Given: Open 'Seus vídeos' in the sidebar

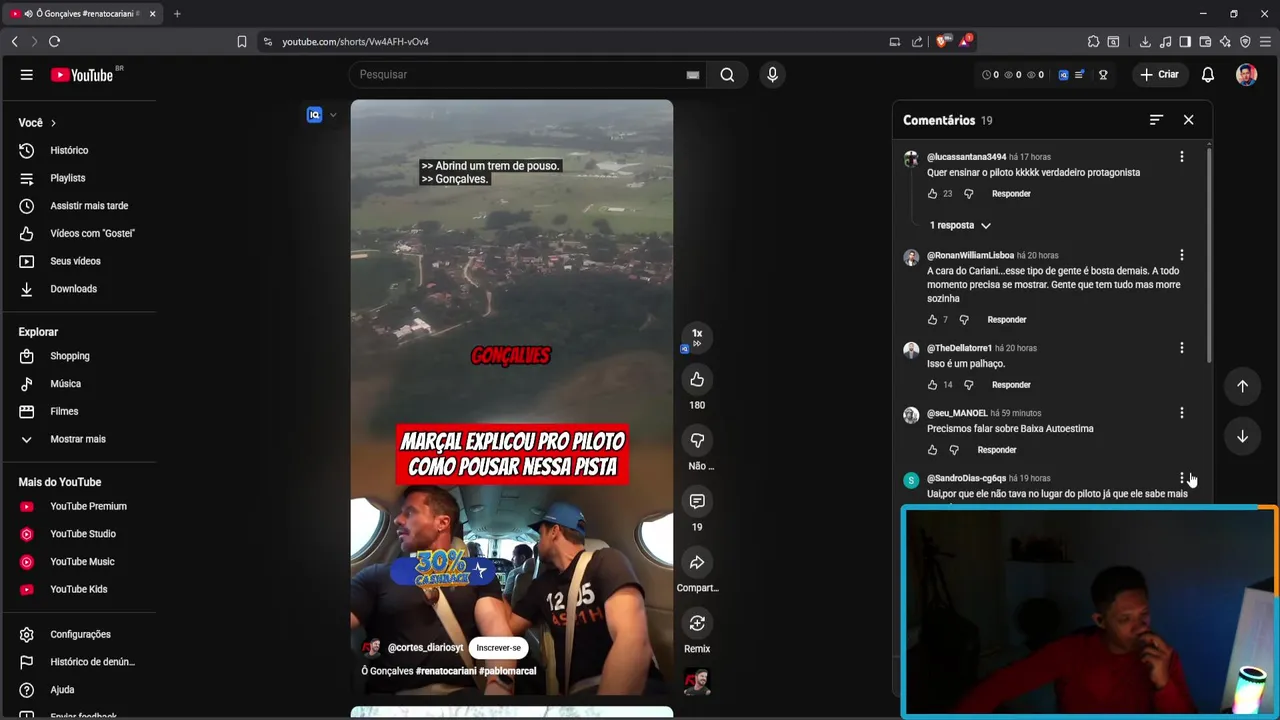Looking at the screenshot, I should (78, 261).
